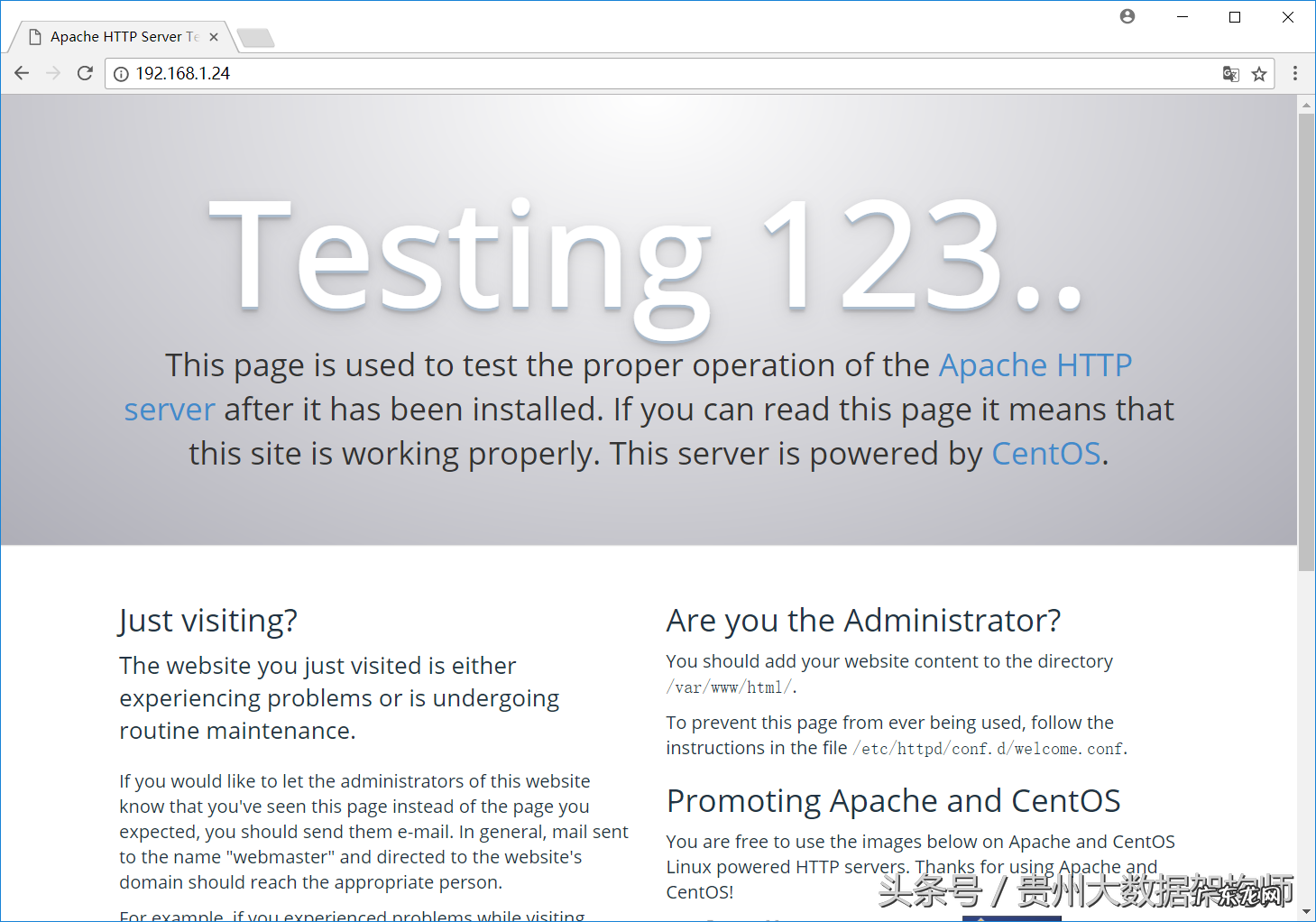Click the scrollbar up arrow
1316x922 pixels.
coord(1306,106)
